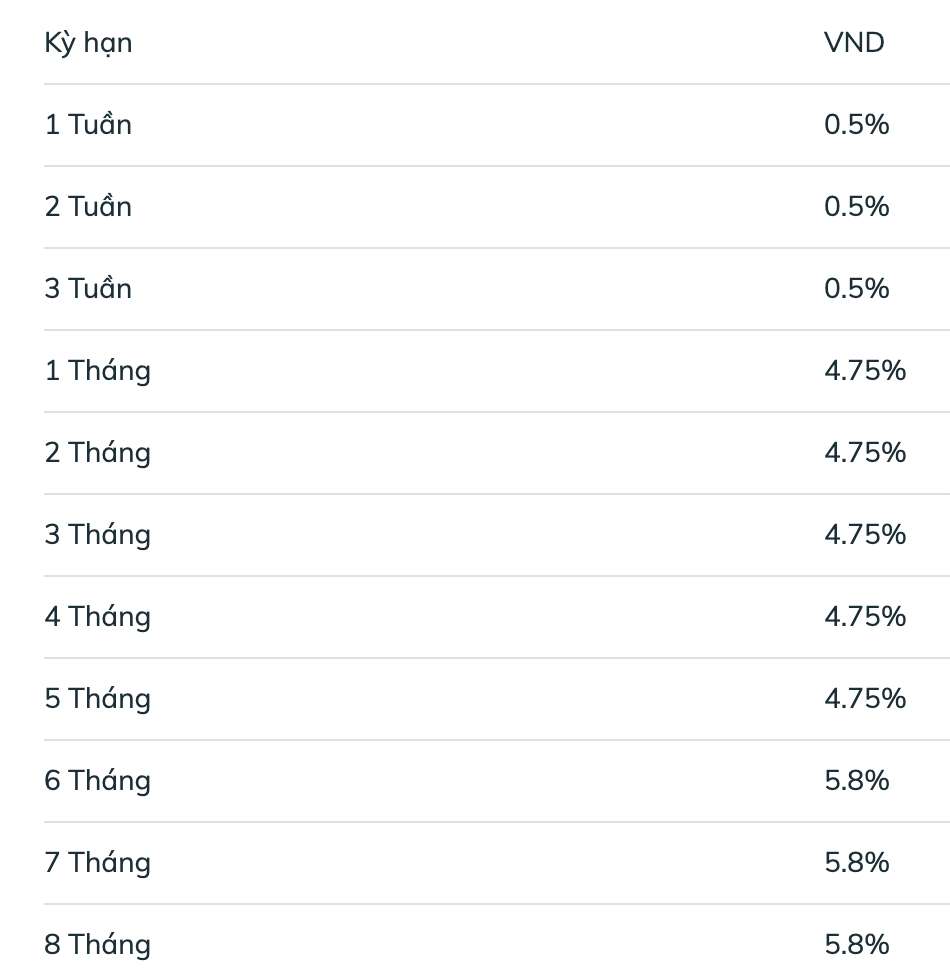Click the "6 Tháng" term label
Image resolution: width=950 pixels, height=980 pixels.
pos(97,781)
